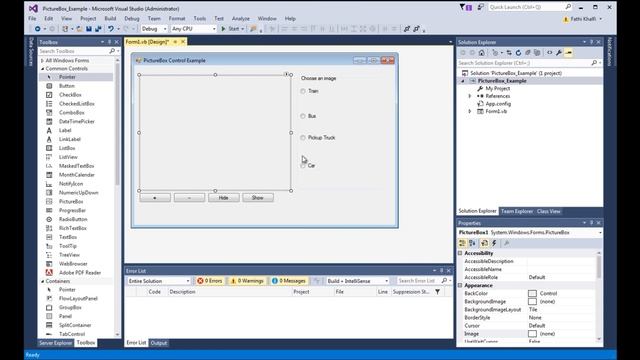Collapse the Common Controls toolbox group
Viewport: 640px width, 360px height.
tap(42, 69)
